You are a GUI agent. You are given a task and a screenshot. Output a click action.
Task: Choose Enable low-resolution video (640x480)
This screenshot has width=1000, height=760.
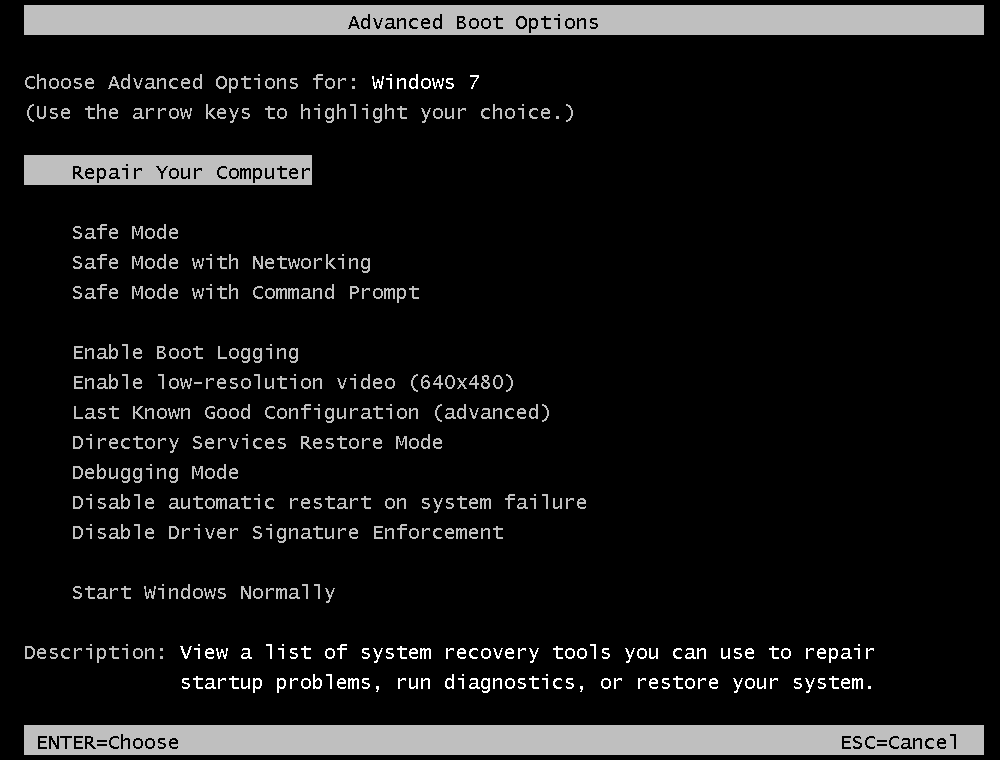(293, 382)
